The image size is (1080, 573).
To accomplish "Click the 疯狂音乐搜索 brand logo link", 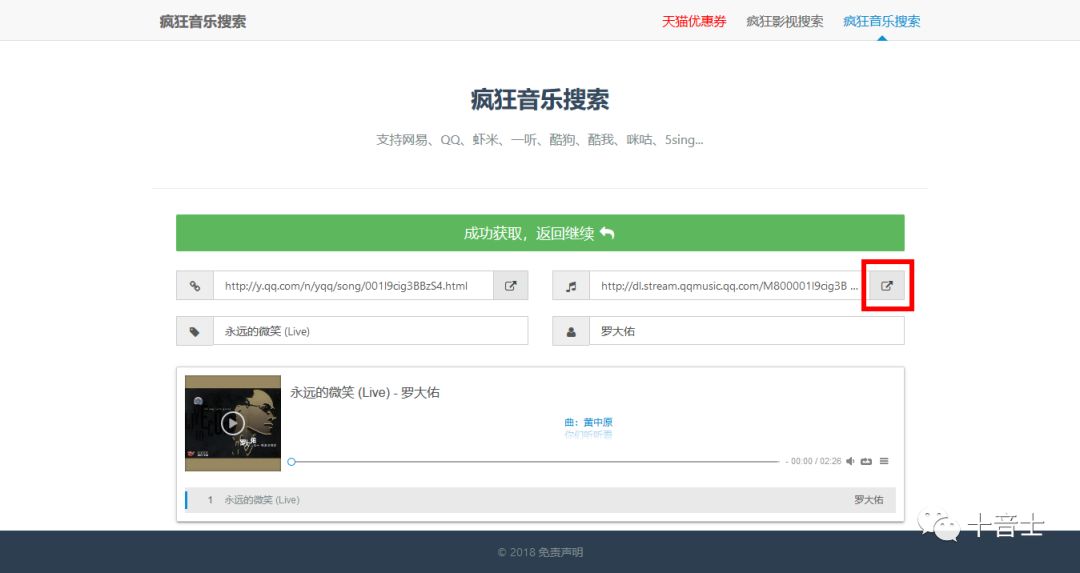I will tap(202, 21).
